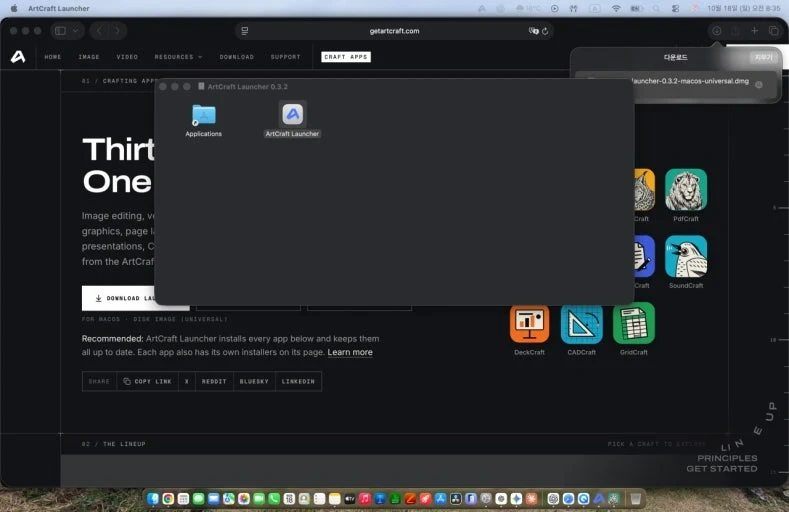This screenshot has width=789, height=512.
Task: Go to the VIDEO nav item
Action: pyautogui.click(x=127, y=57)
